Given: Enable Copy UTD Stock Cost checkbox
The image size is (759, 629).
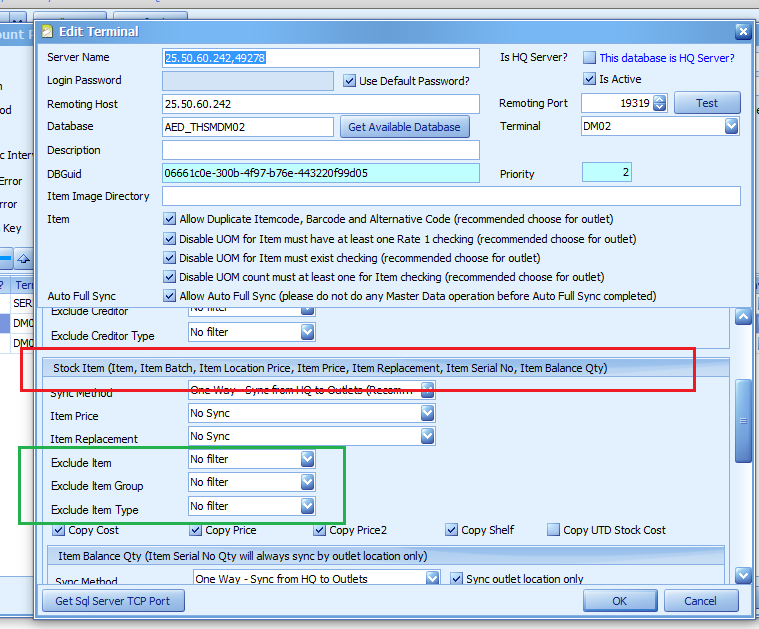Looking at the screenshot, I should 554,530.
